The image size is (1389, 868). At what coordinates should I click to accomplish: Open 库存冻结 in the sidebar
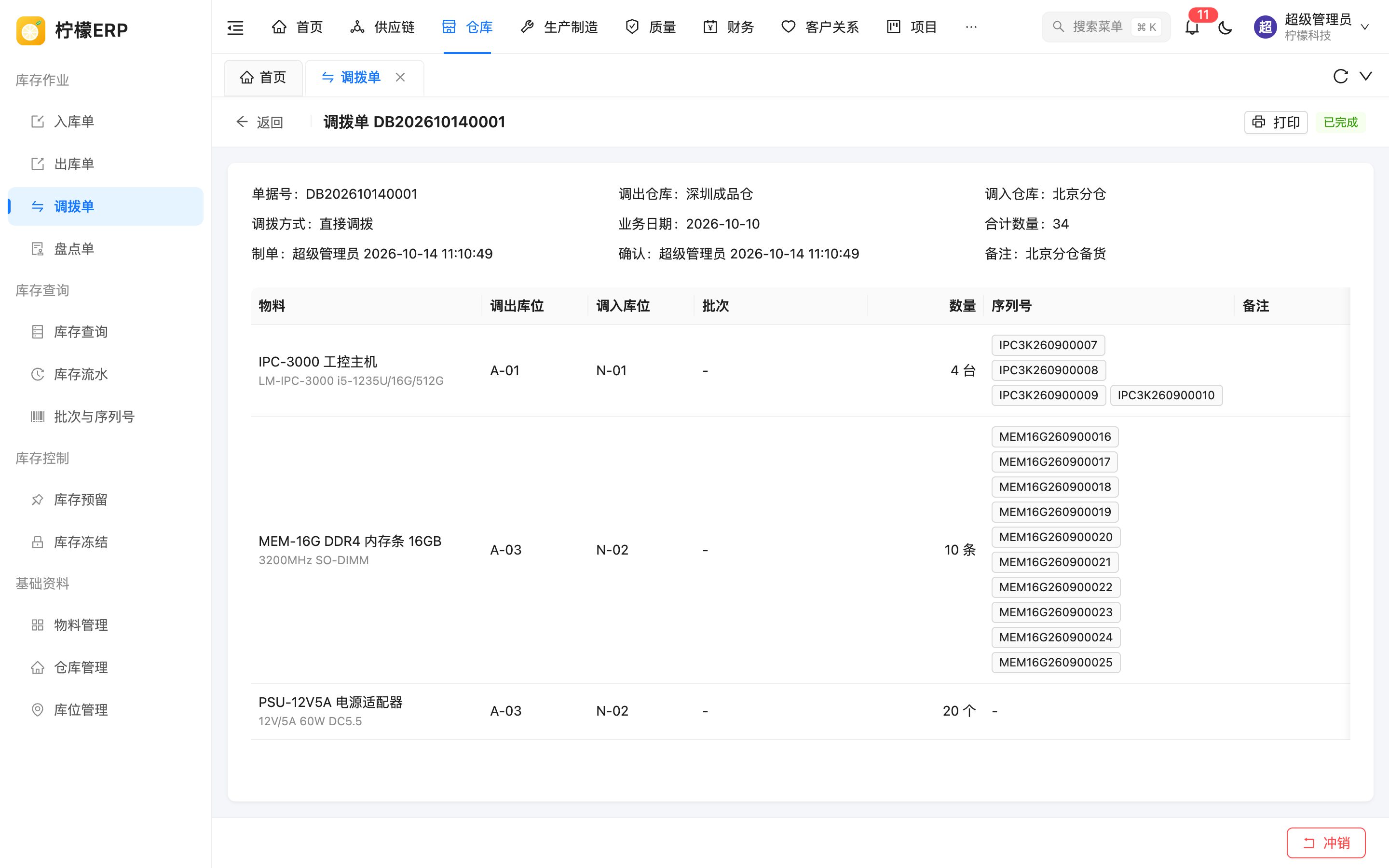pyautogui.click(x=106, y=542)
